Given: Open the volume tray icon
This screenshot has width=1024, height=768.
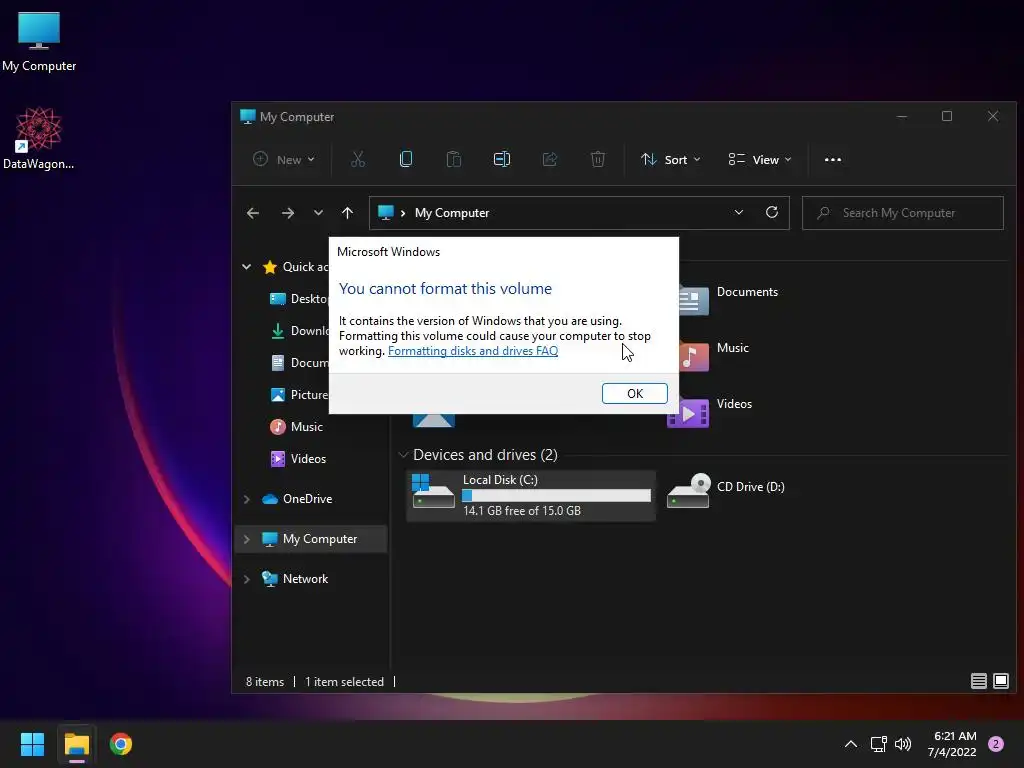Looking at the screenshot, I should point(903,744).
